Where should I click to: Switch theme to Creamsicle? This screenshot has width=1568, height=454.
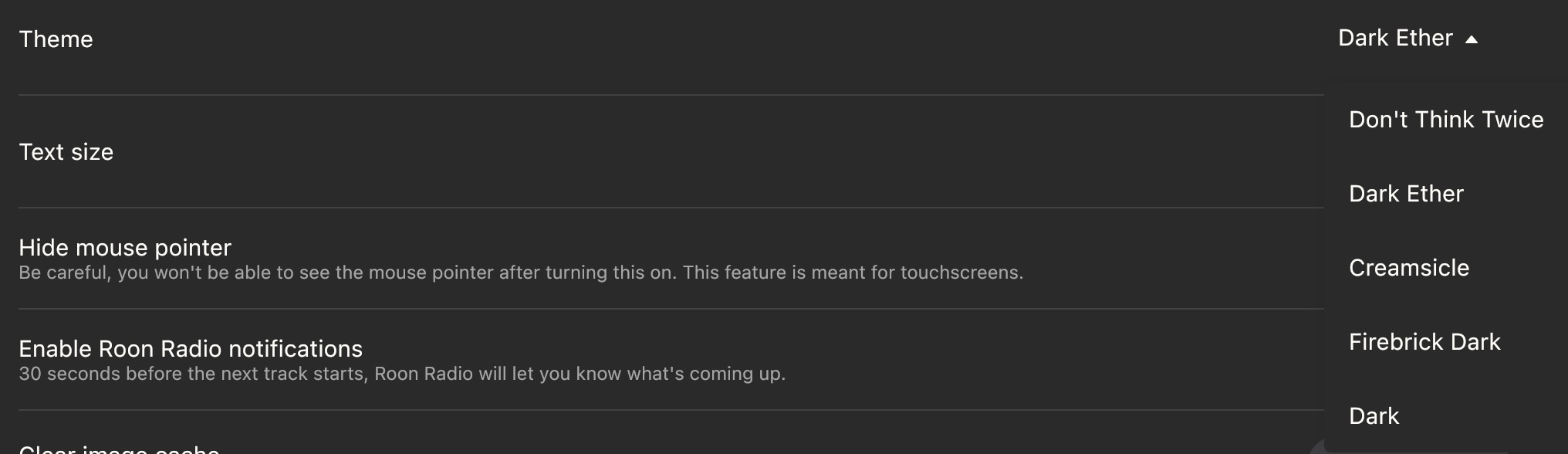pyautogui.click(x=1409, y=268)
